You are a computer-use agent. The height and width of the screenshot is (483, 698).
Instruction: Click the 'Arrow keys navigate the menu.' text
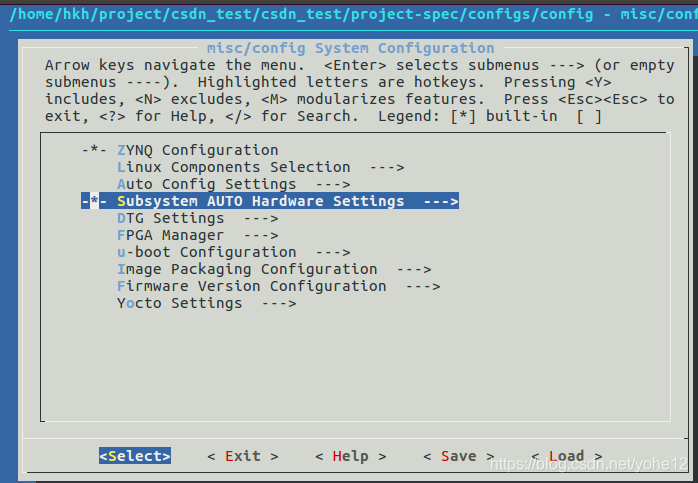pos(174,65)
